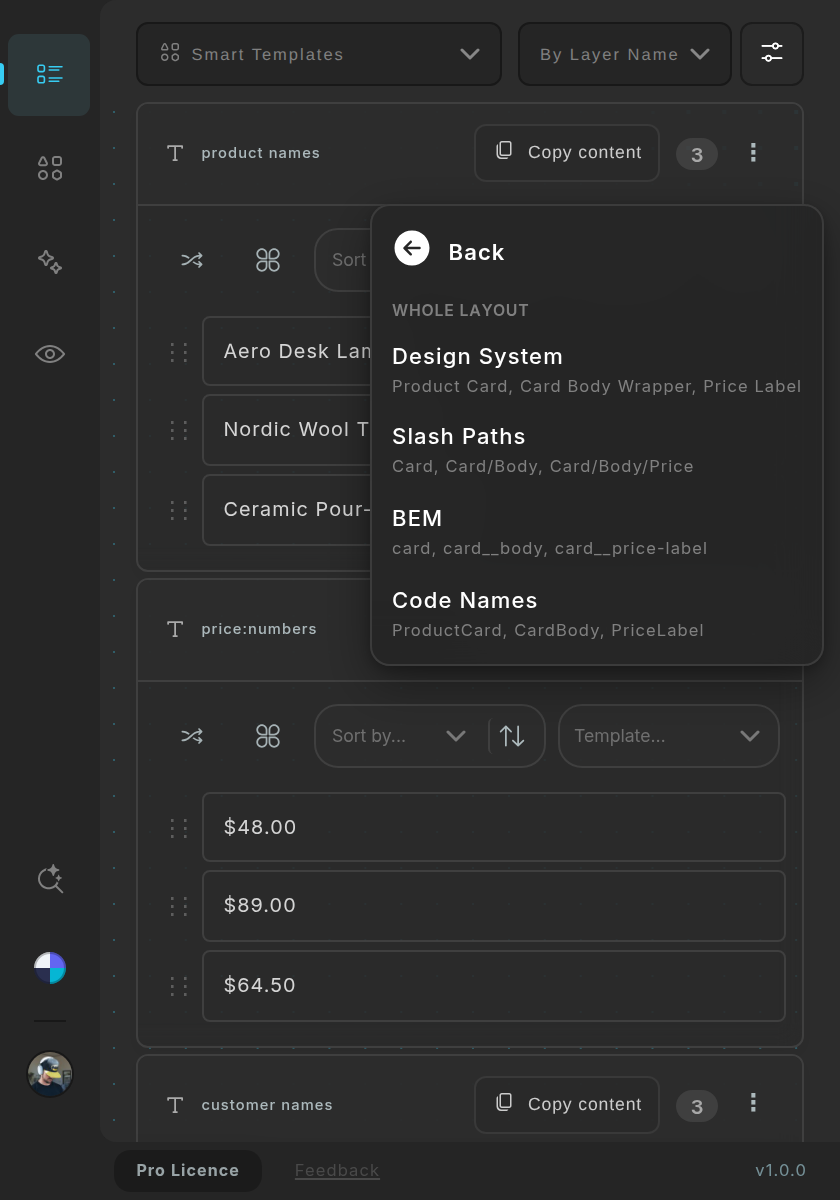
Task: Click the command grid icon in price:numbers
Action: coord(268,736)
